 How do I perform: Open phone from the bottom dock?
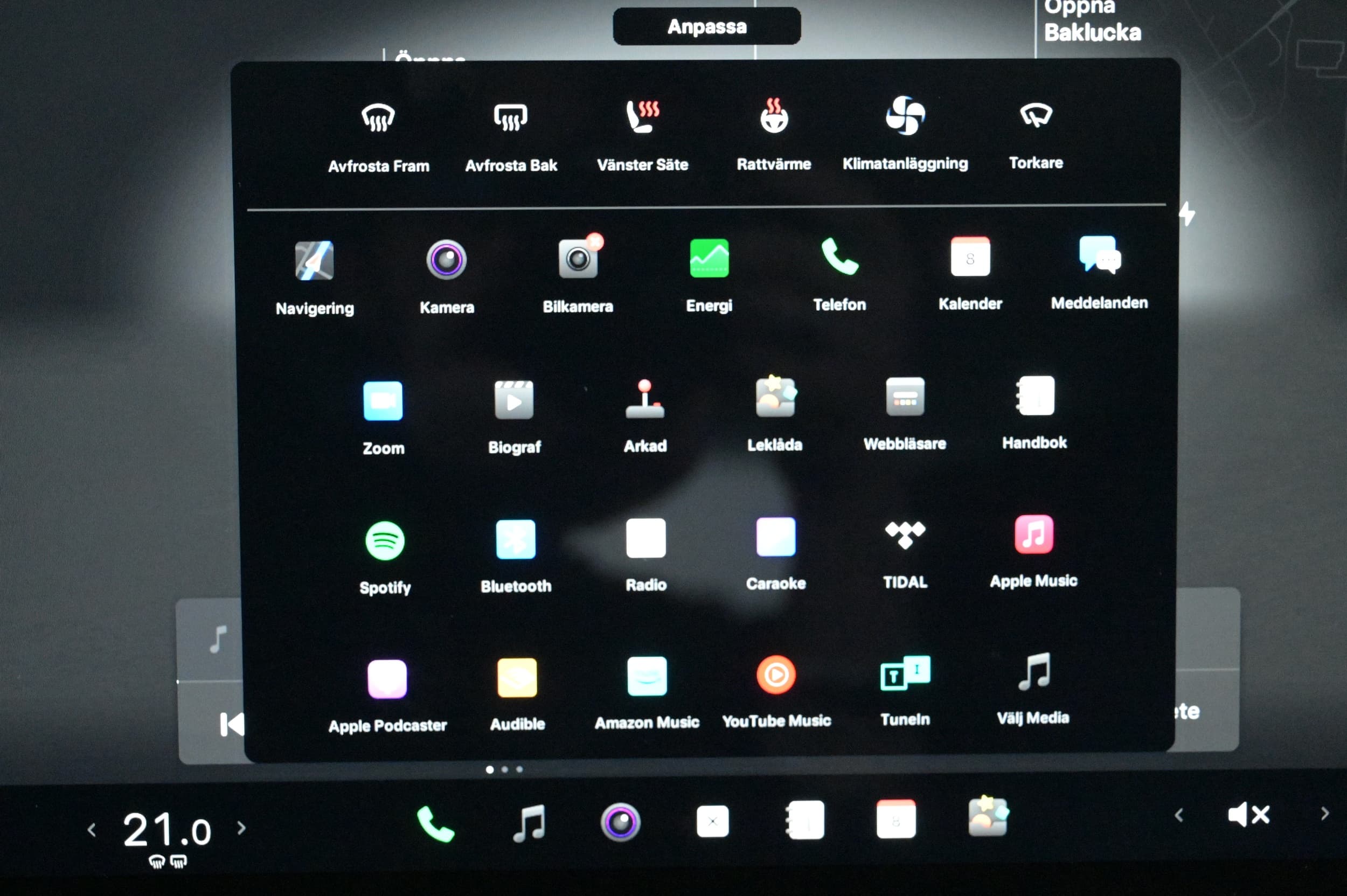coord(435,823)
